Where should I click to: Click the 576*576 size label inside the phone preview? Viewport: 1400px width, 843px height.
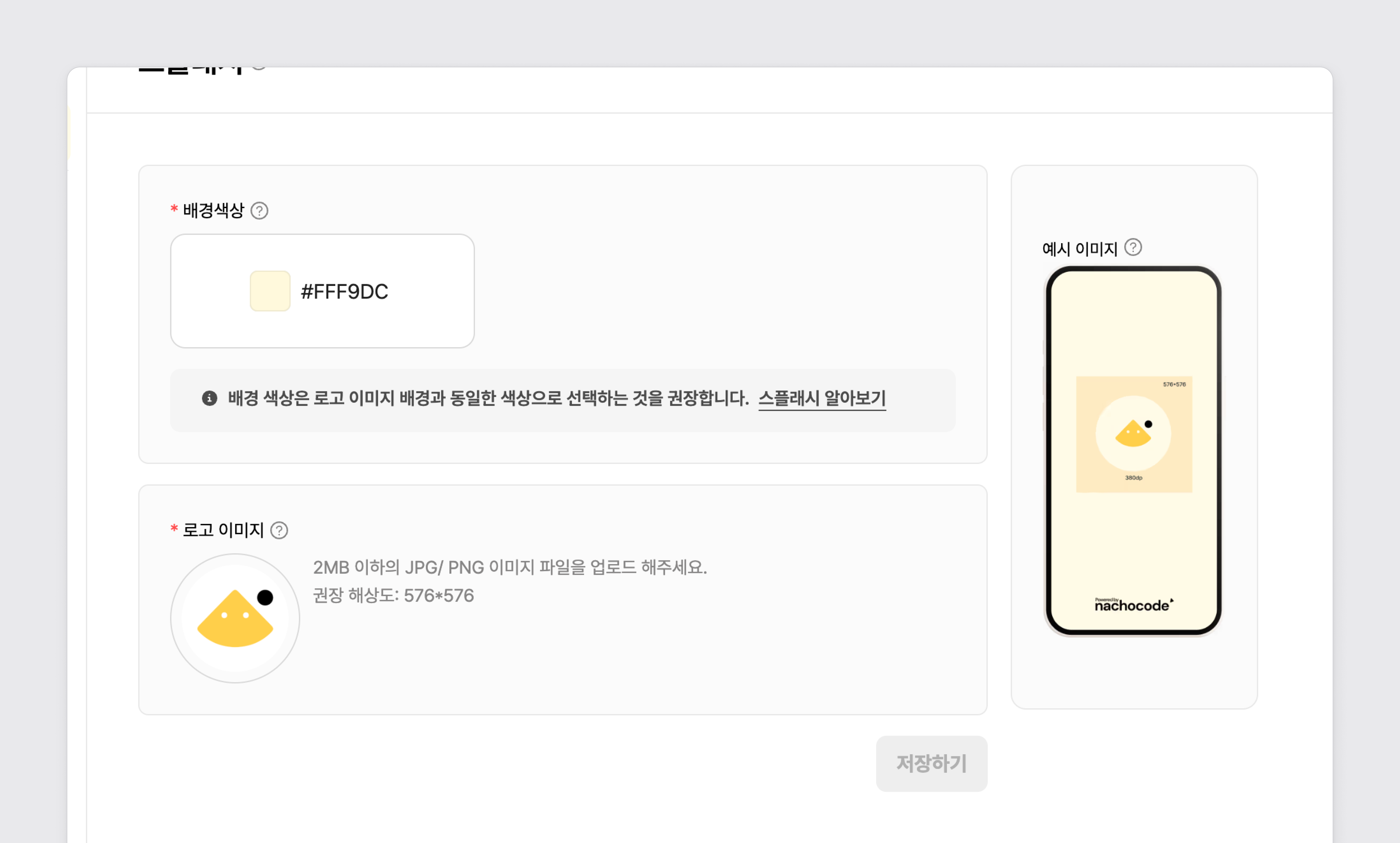pyautogui.click(x=1174, y=385)
